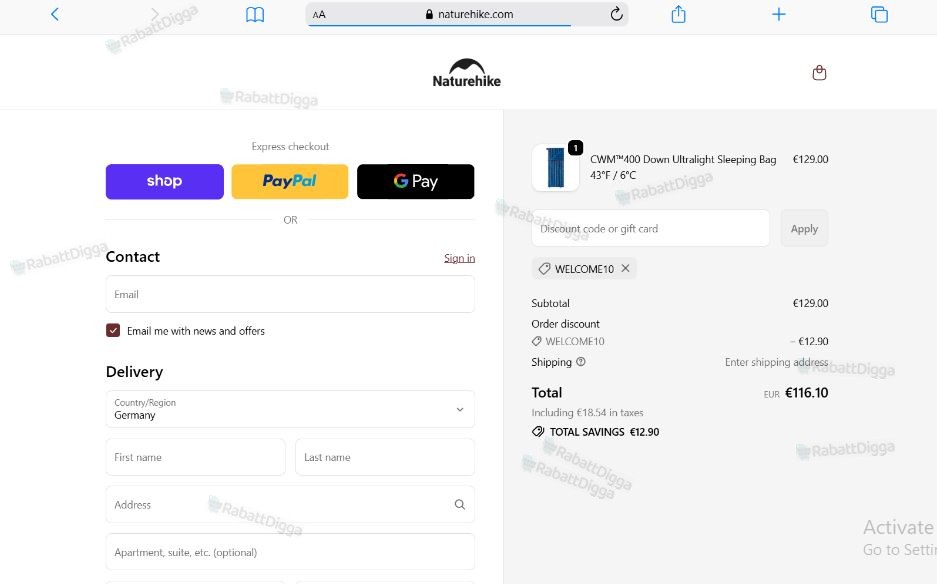Tap the AA reader text size control
This screenshot has height=584, width=937.
coord(319,14)
